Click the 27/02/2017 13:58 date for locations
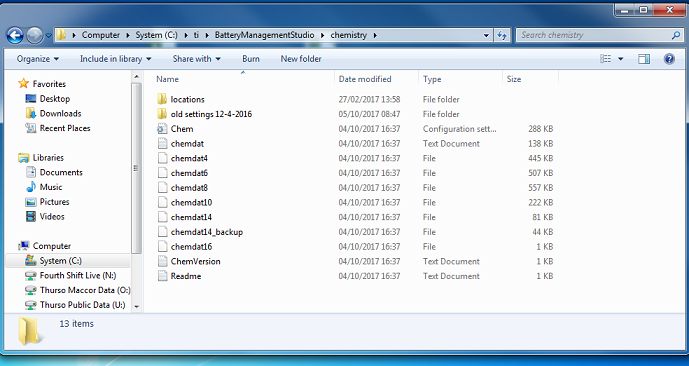The image size is (689, 366). (369, 100)
